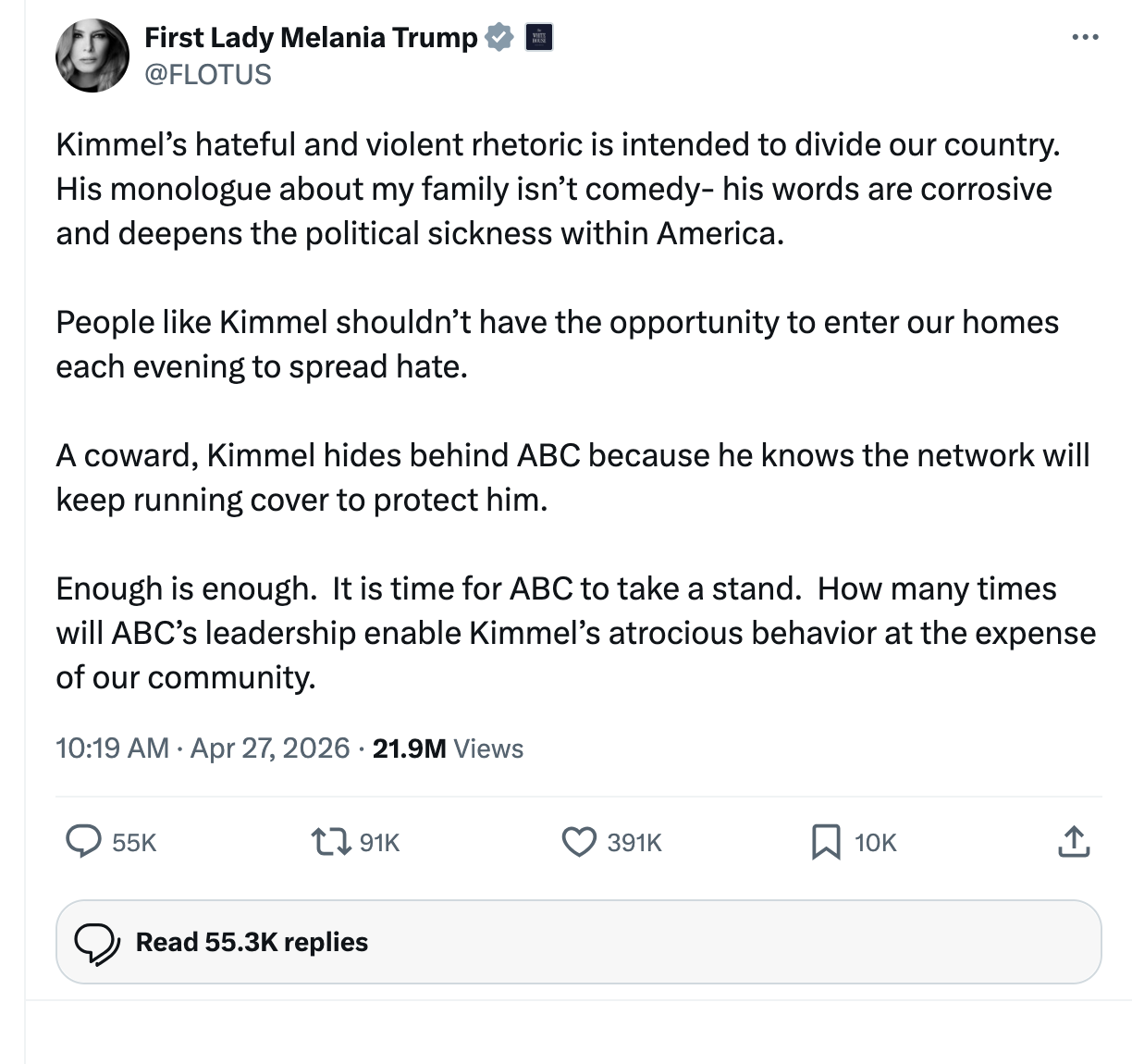Open the FLOTUS profile picture
1132x1064 pixels.
(92, 56)
